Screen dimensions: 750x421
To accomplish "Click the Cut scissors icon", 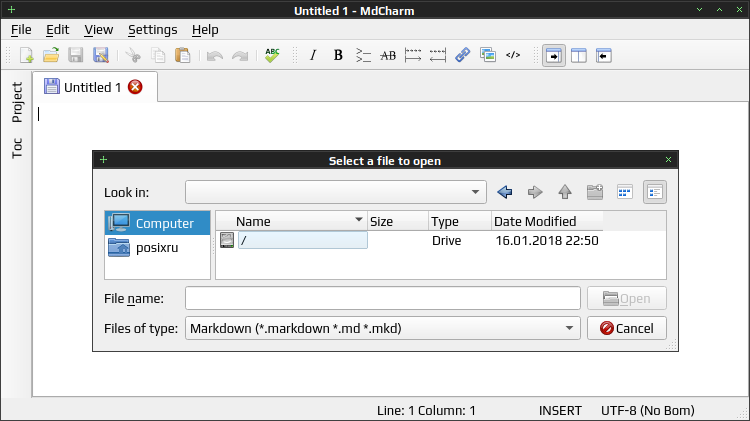I will (133, 55).
